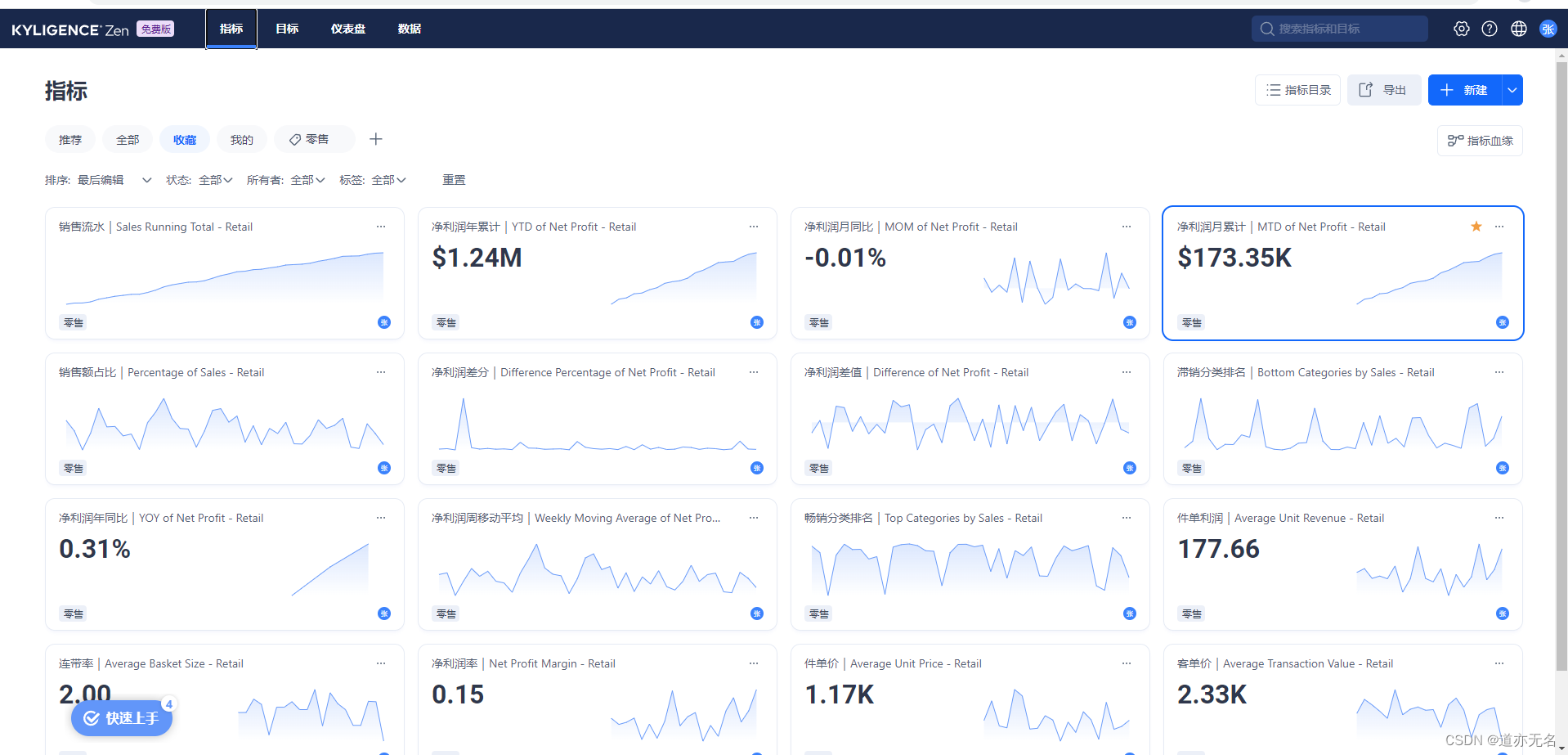The width and height of the screenshot is (1568, 755).
Task: Open more menu on YTD of Net Profit card
Action: coord(754,227)
